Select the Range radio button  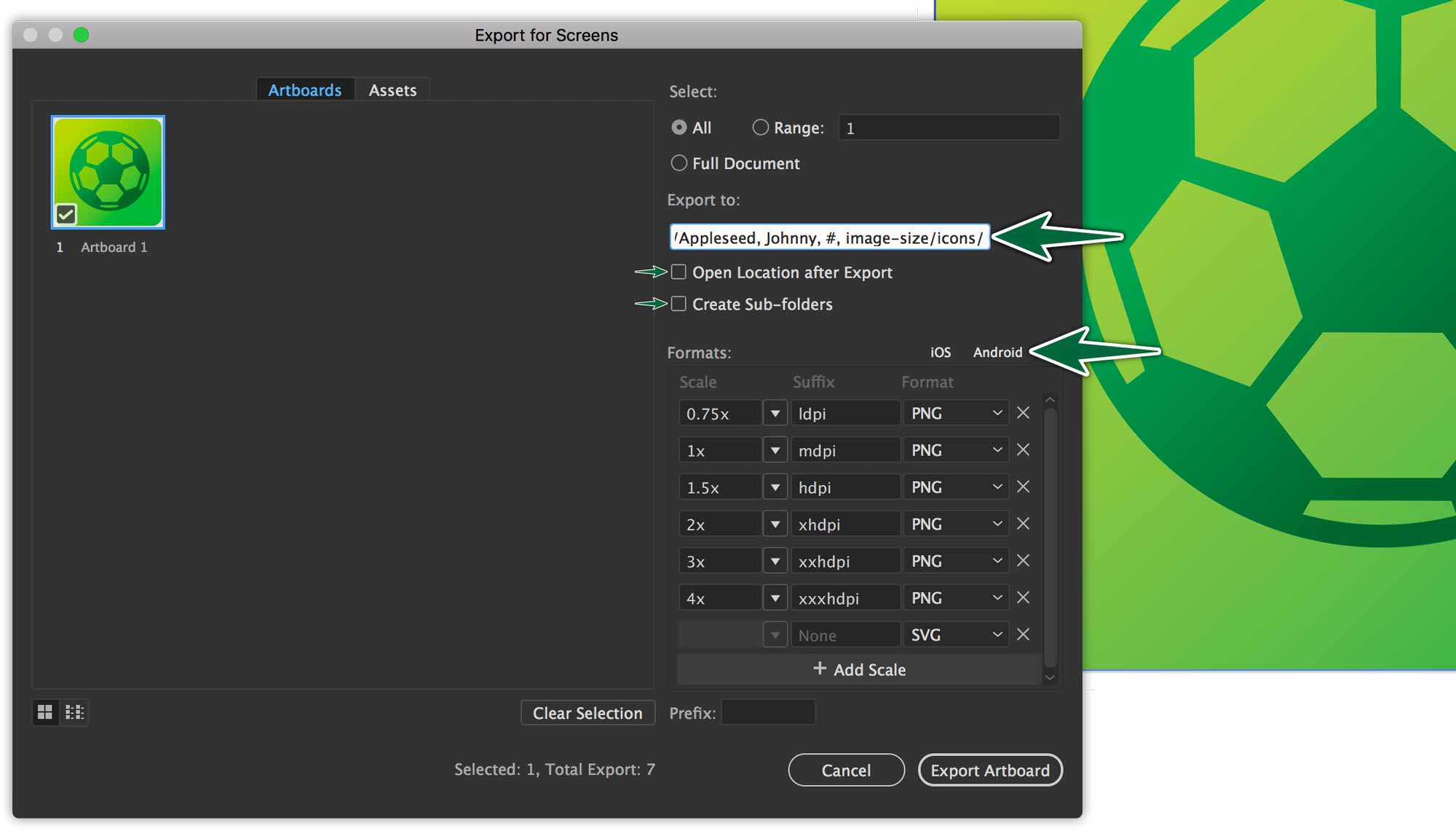click(760, 127)
